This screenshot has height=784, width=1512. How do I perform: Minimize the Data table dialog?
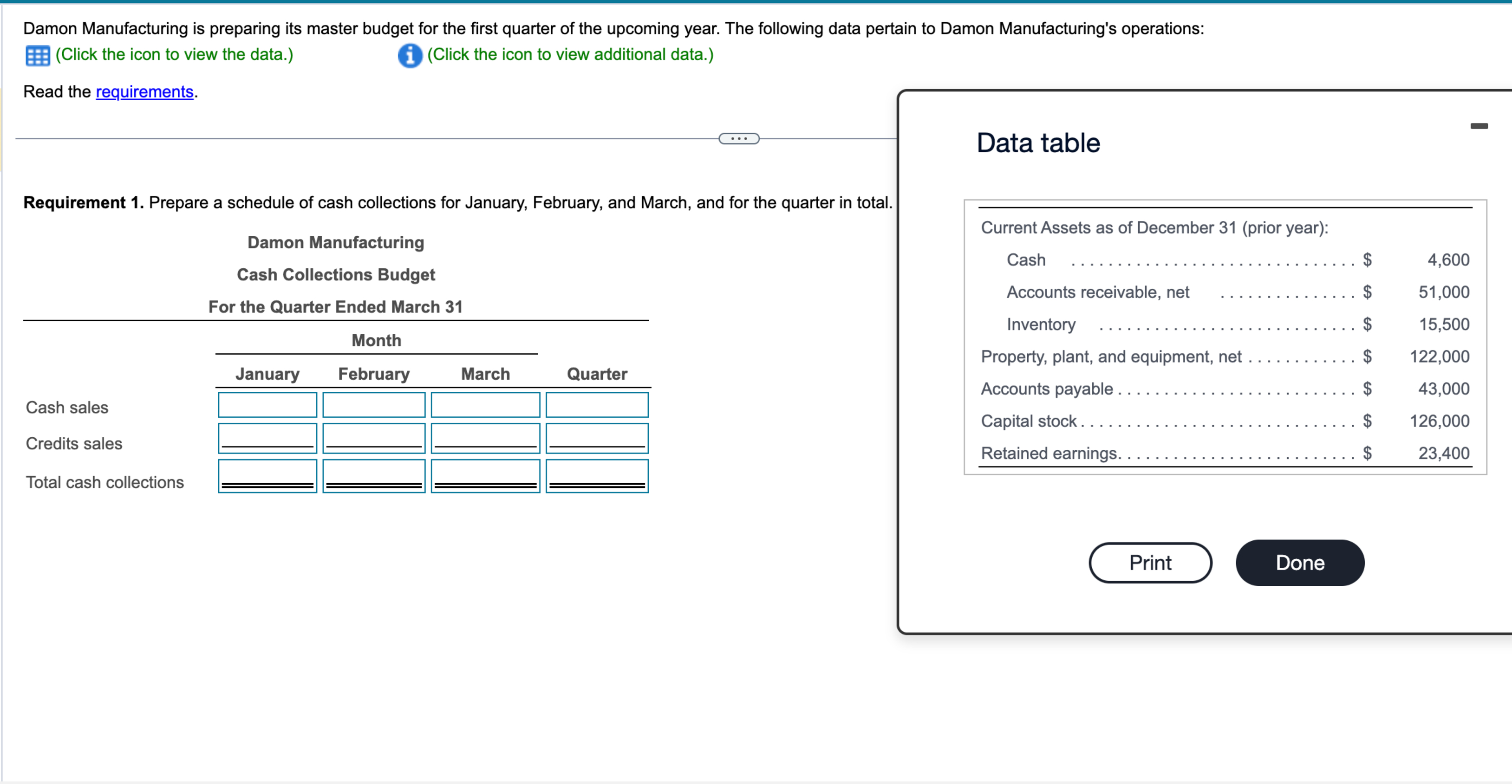pyautogui.click(x=1479, y=126)
